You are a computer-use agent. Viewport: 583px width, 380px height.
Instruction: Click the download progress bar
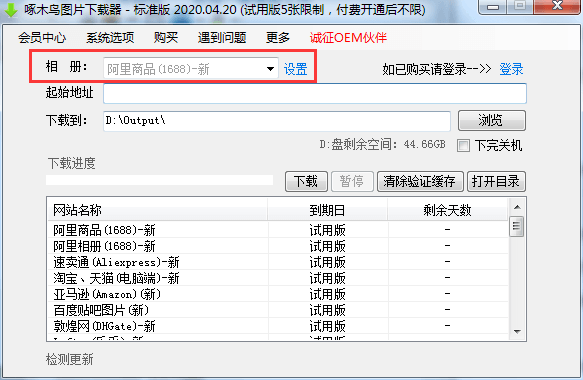point(159,180)
